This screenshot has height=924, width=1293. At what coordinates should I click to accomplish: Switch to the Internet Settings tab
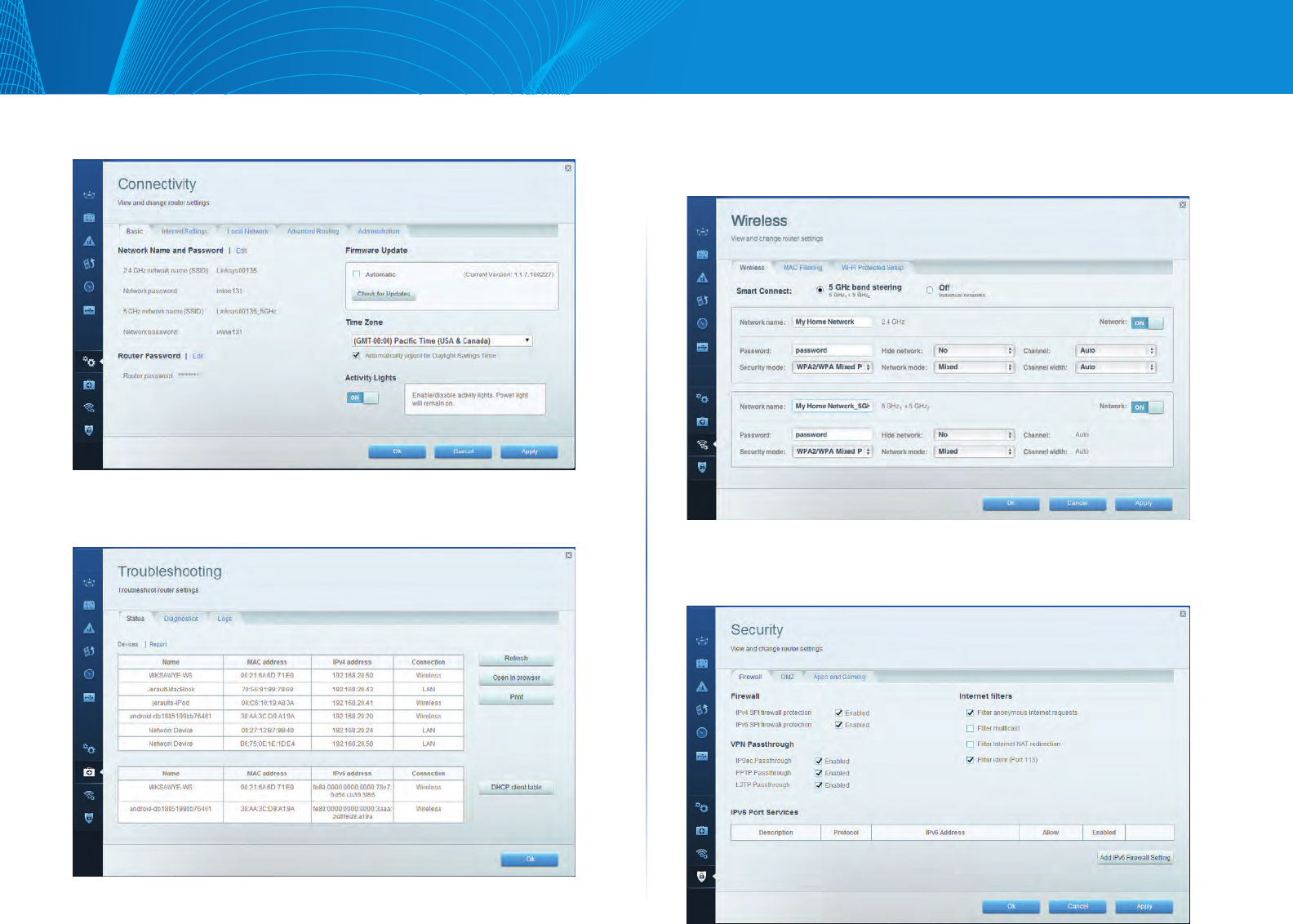tap(184, 231)
